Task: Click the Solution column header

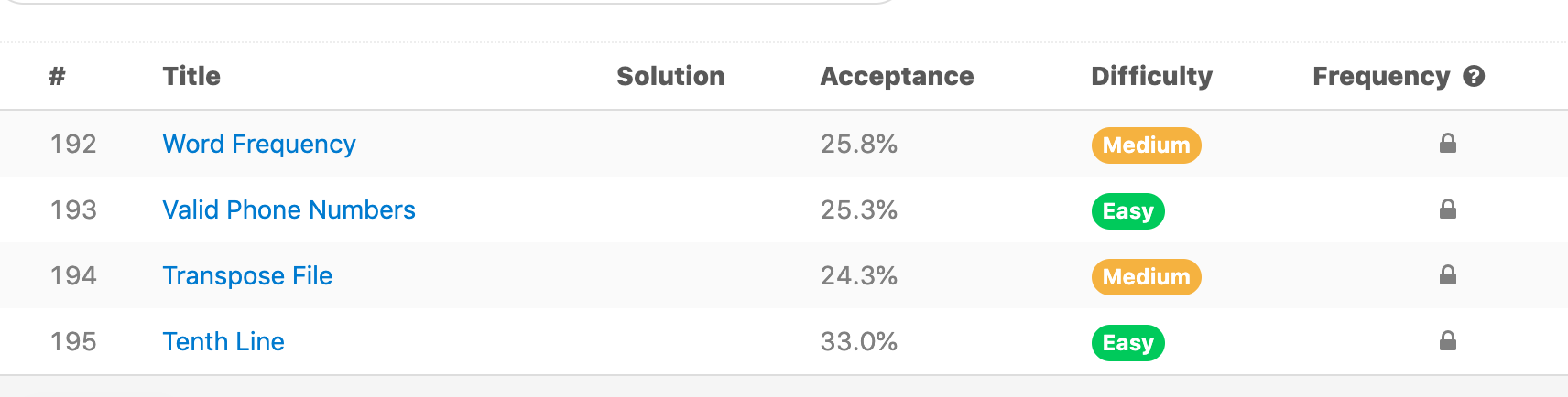Action: [x=670, y=77]
